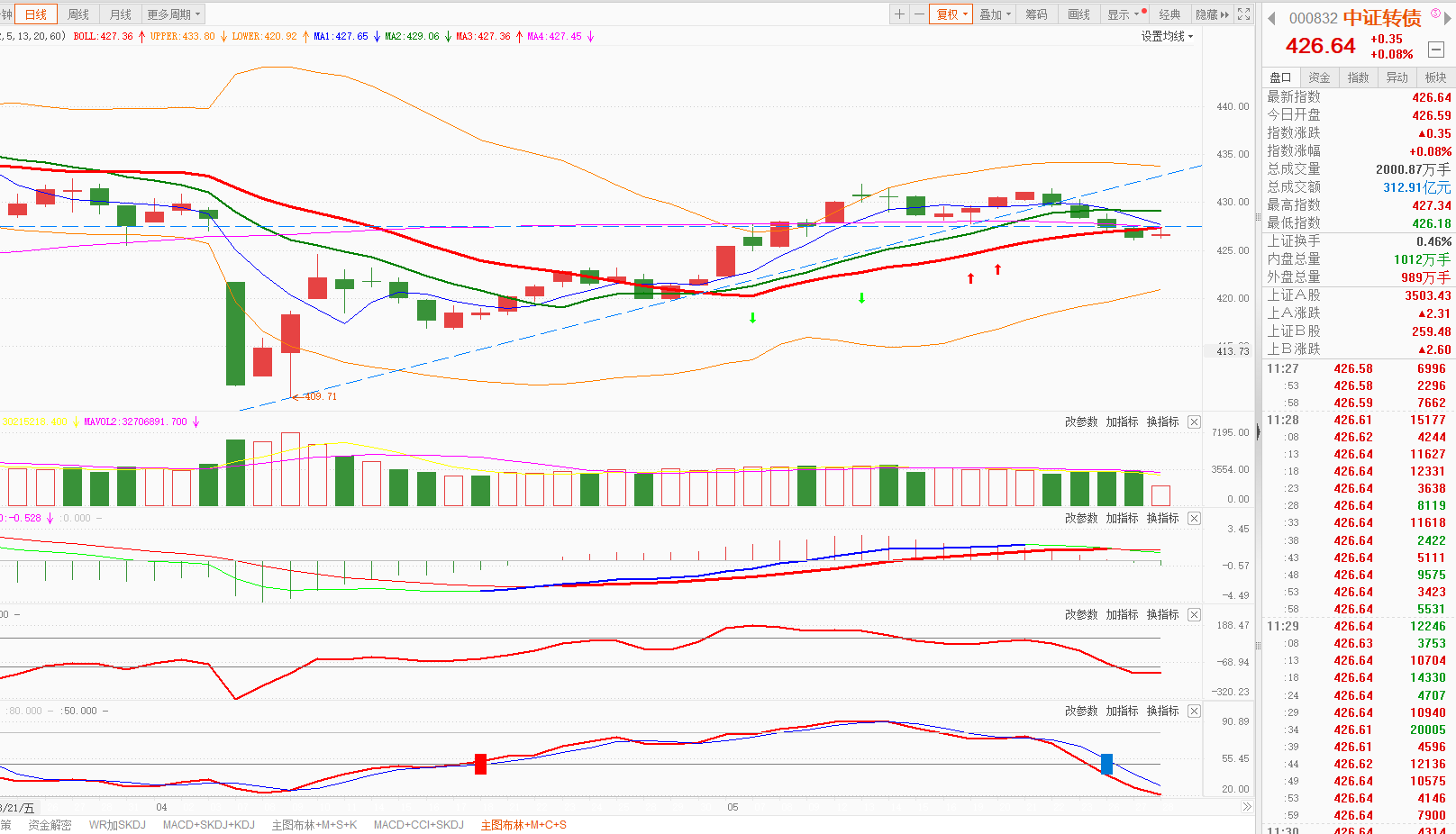Select the 主图布林+M+S+K template
The image size is (1456, 834).
point(314,825)
